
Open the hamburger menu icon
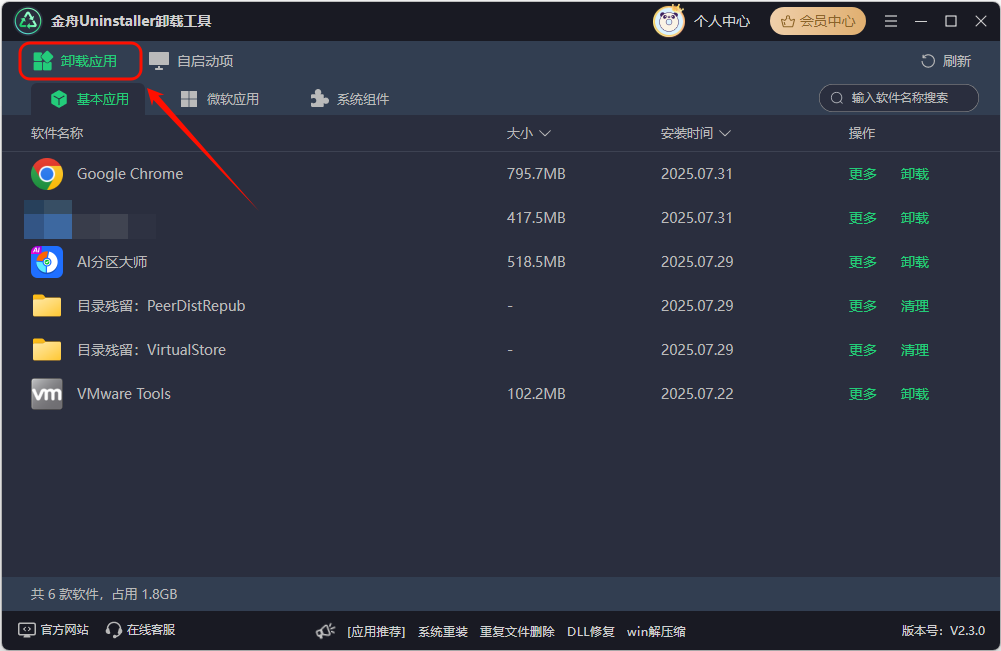[x=891, y=21]
